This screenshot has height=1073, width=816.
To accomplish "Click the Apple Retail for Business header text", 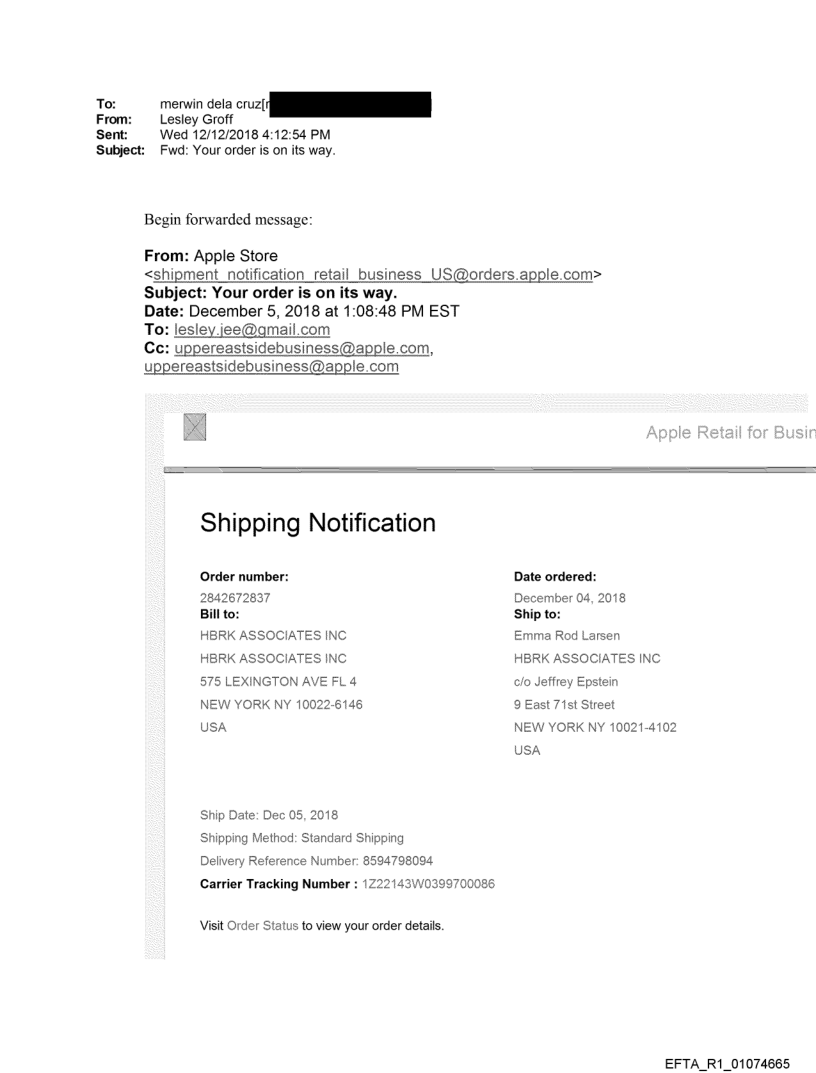I will coord(730,432).
